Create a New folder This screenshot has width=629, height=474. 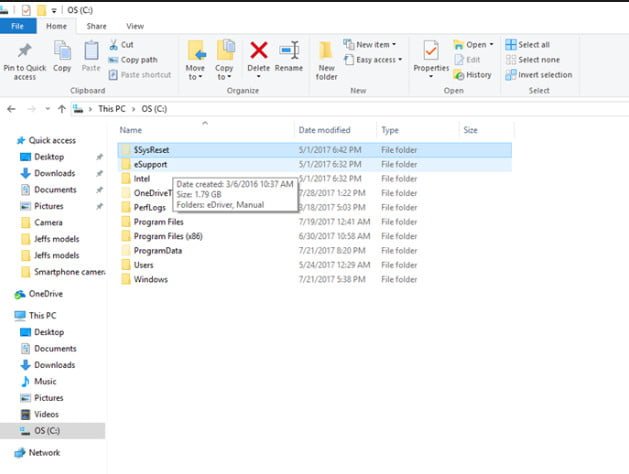click(326, 60)
